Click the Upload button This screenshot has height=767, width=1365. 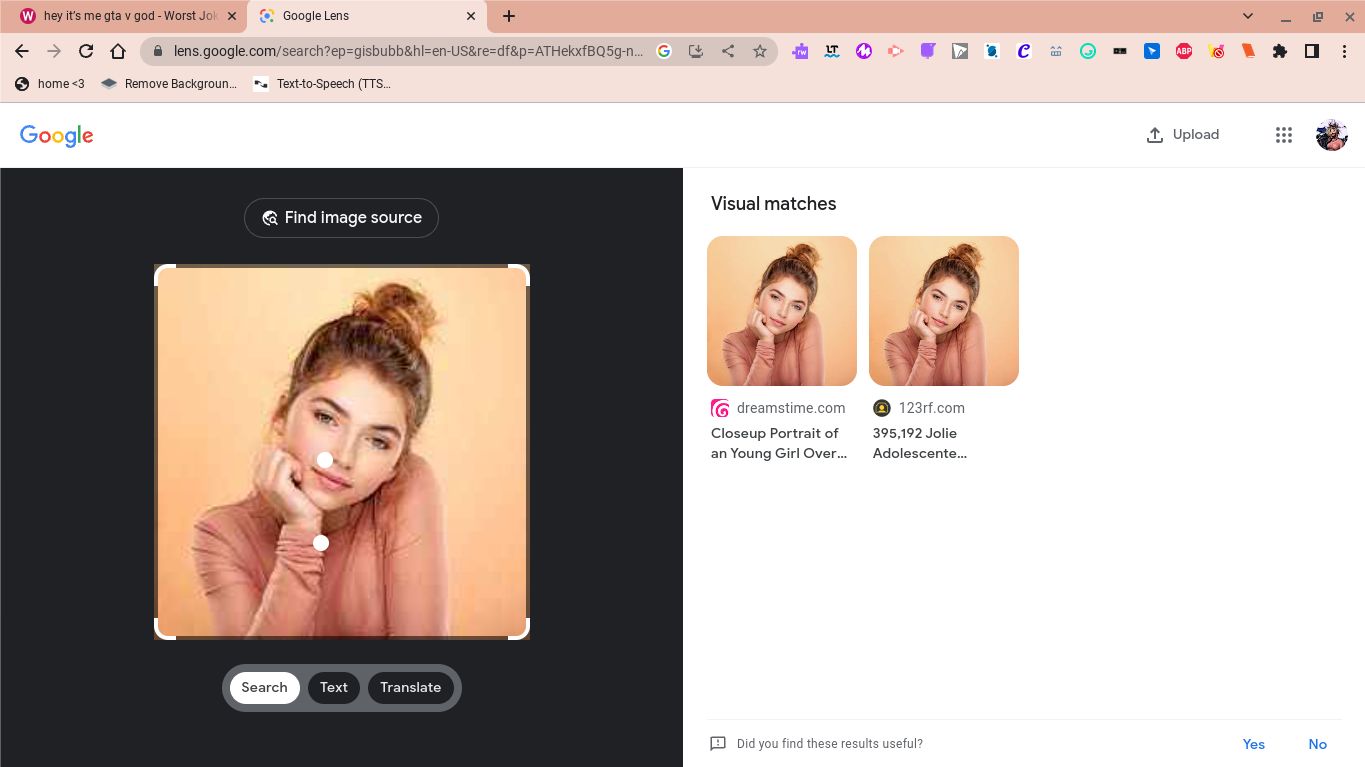[x=1182, y=135]
